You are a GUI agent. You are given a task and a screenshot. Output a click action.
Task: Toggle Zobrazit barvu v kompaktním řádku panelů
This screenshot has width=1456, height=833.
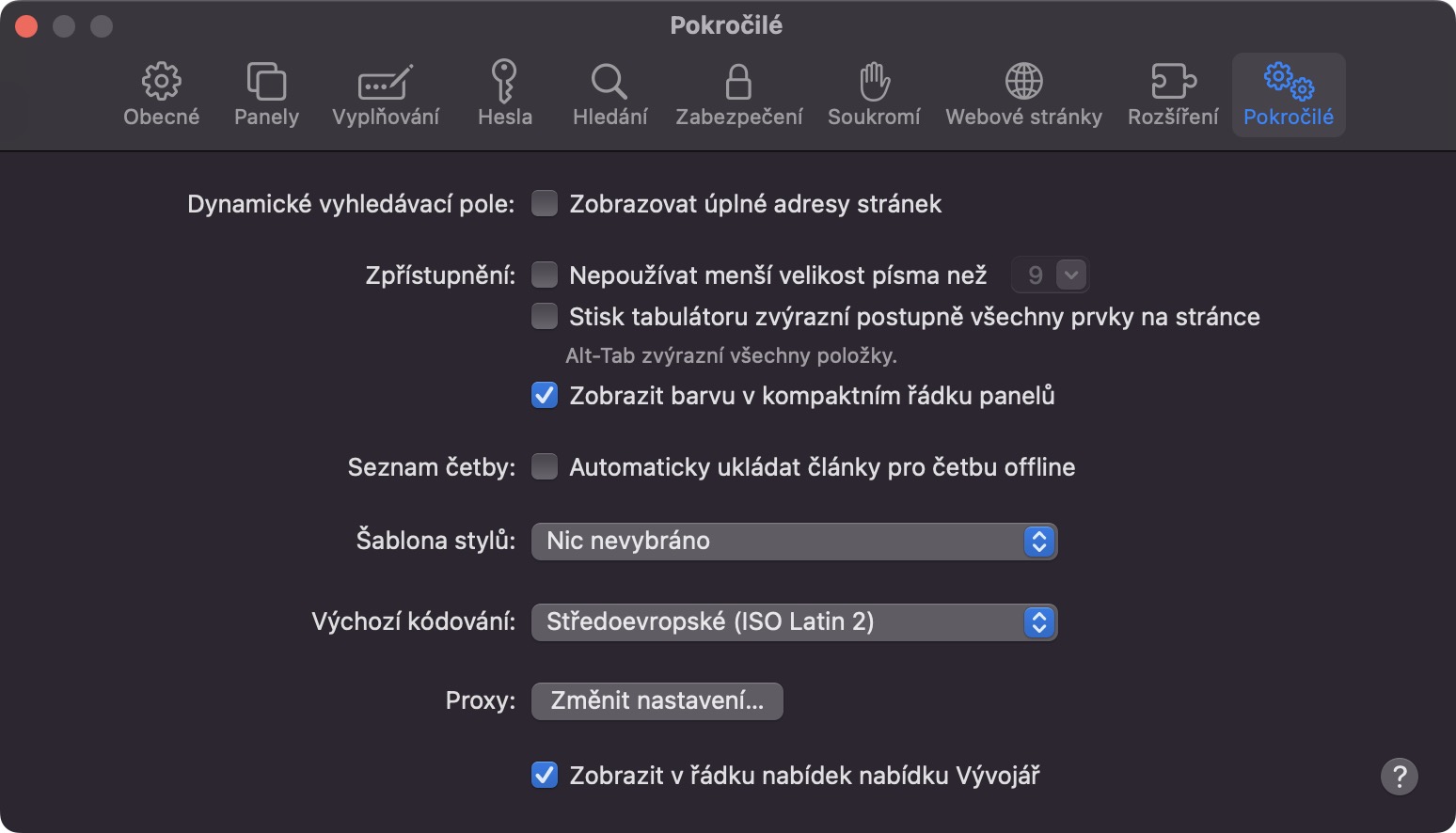pos(545,396)
